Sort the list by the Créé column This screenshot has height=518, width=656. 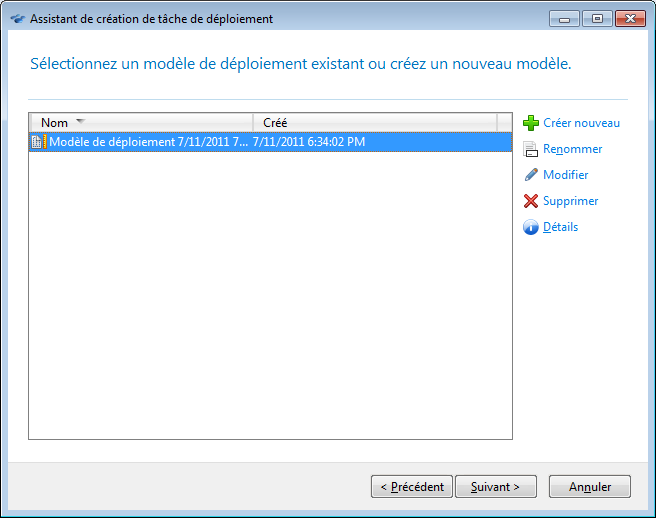(x=275, y=123)
